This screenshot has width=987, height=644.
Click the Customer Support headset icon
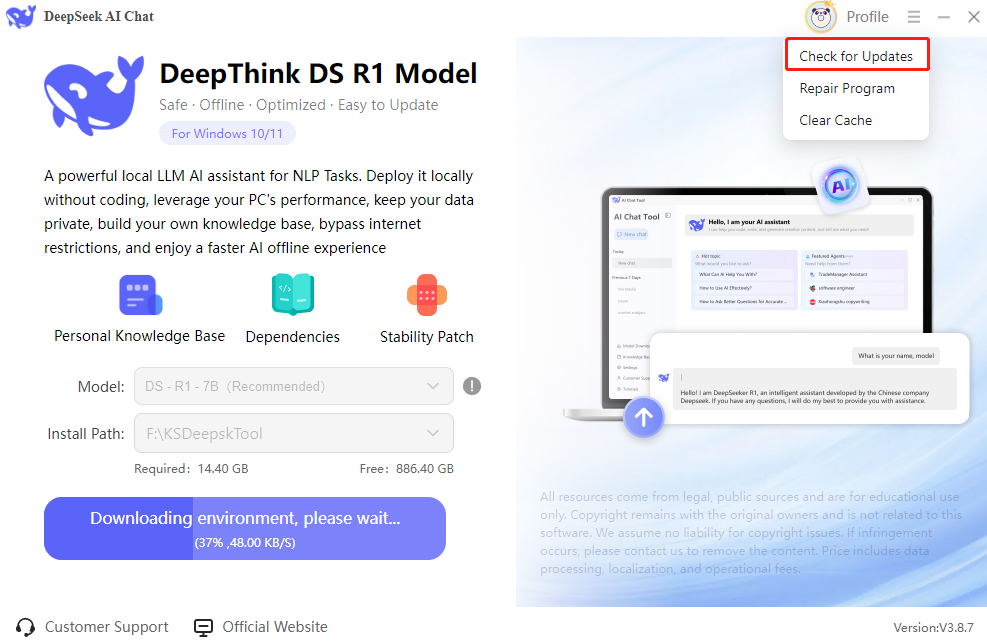[25, 627]
